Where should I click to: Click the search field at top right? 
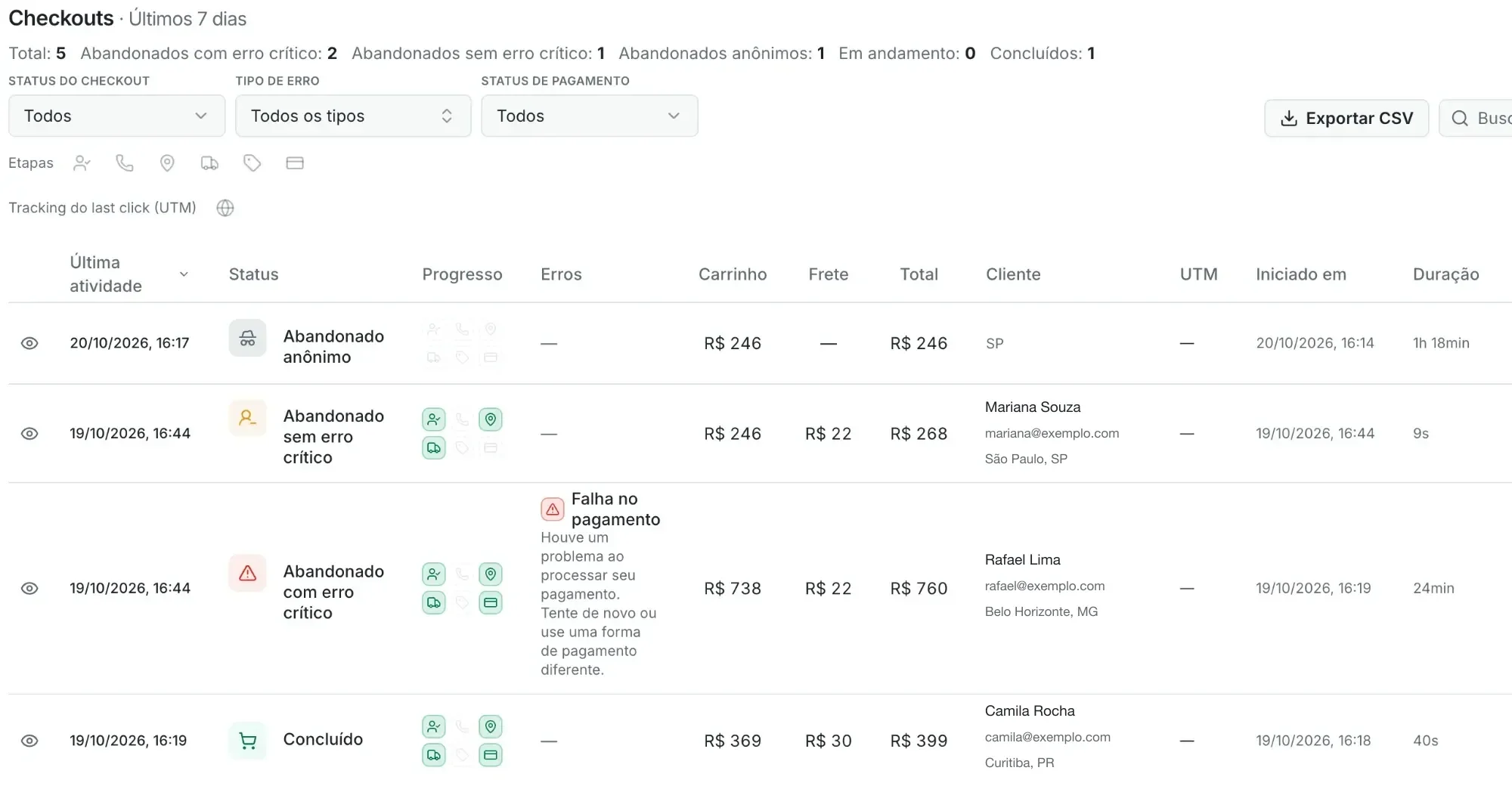pyautogui.click(x=1476, y=118)
